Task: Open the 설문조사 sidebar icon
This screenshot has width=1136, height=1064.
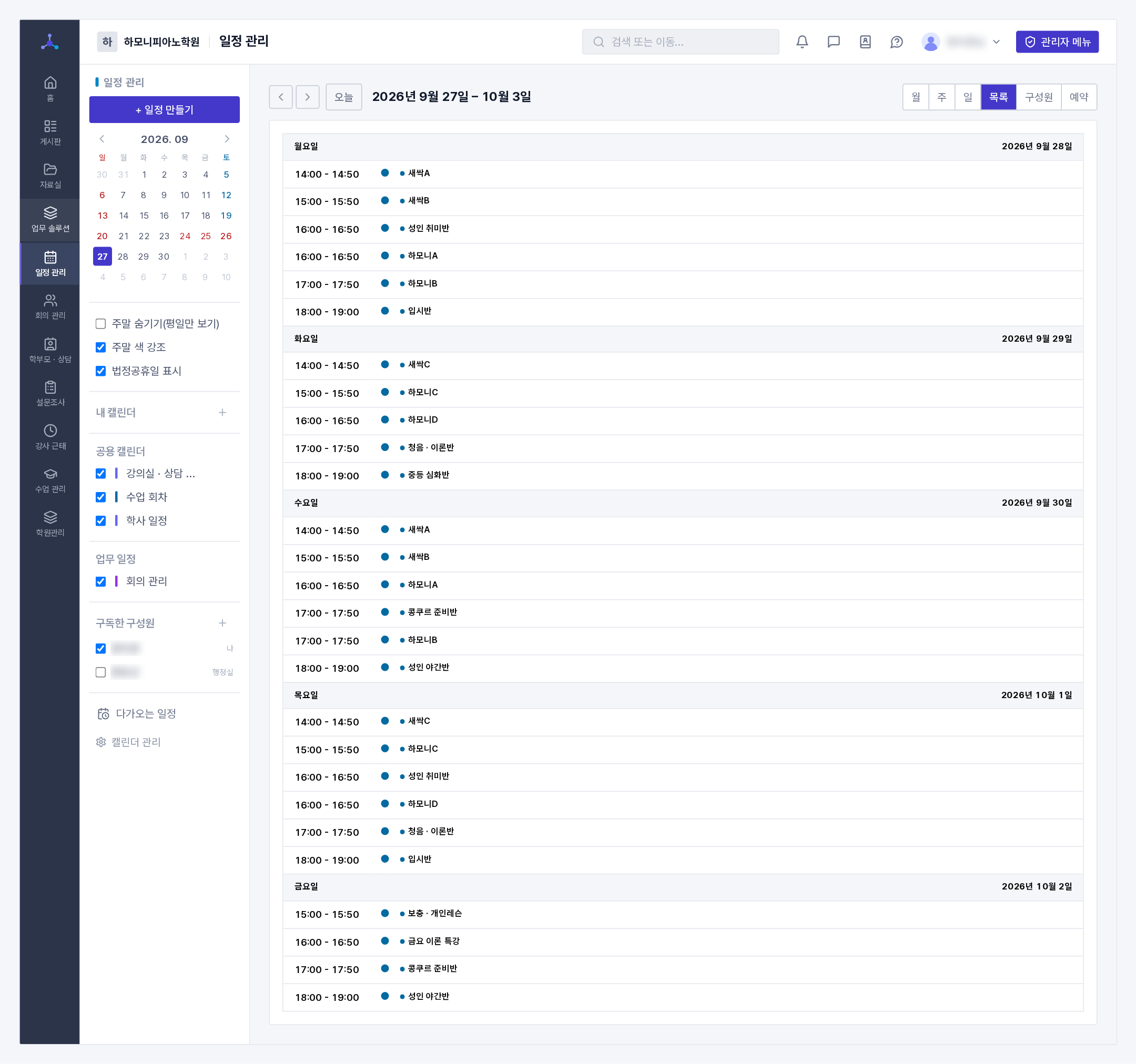Action: pos(50,394)
